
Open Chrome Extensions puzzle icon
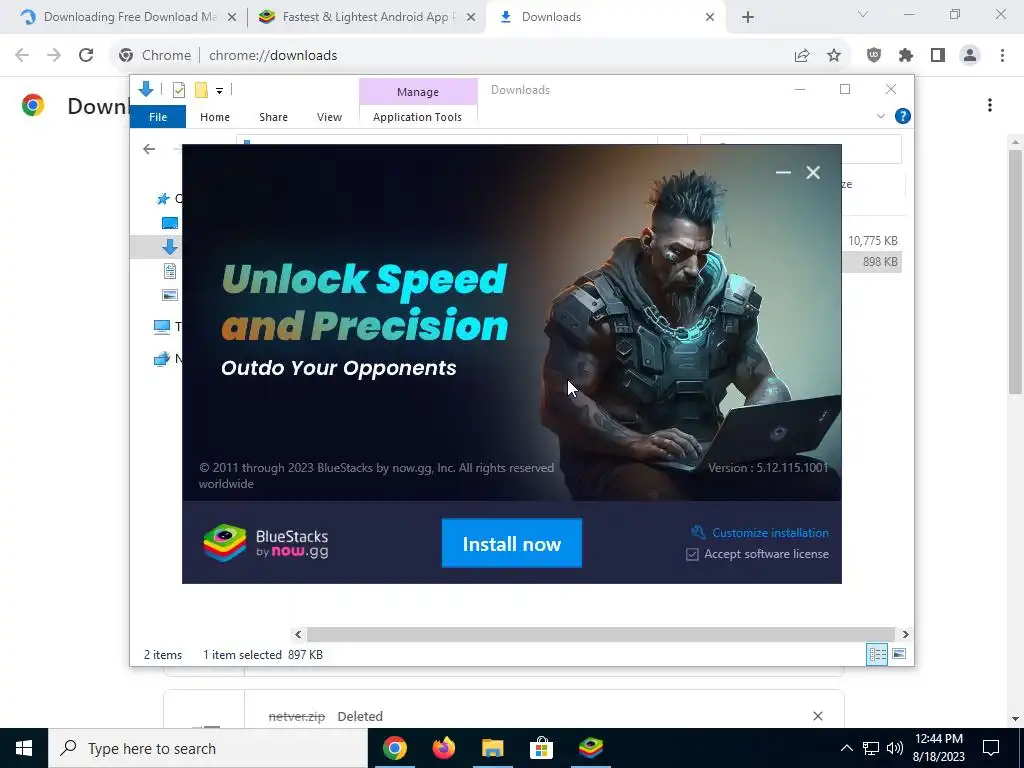tap(906, 56)
